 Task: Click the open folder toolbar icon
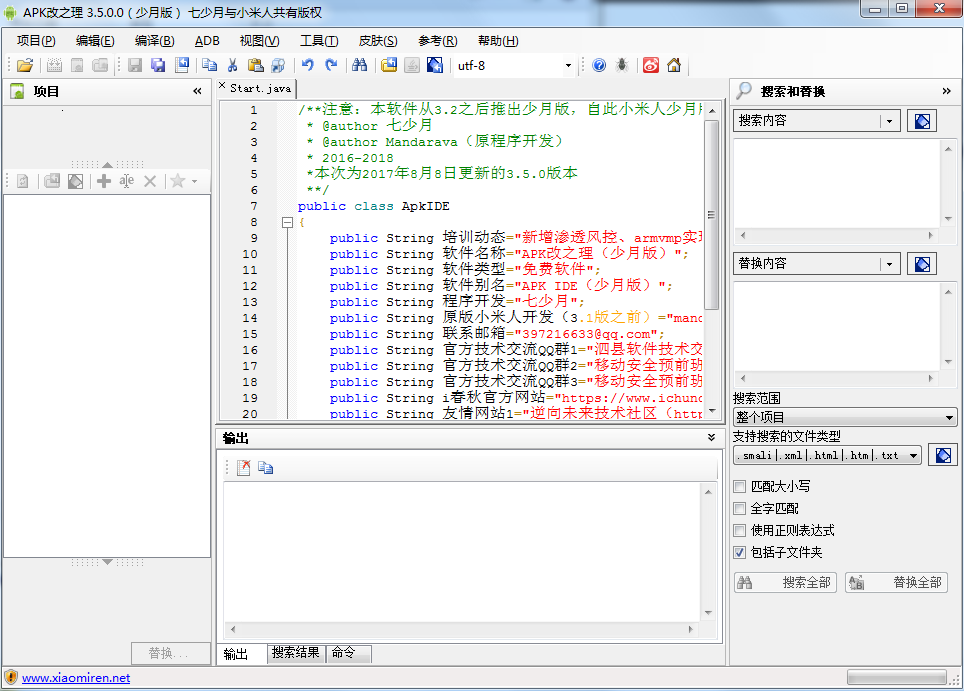pos(25,65)
